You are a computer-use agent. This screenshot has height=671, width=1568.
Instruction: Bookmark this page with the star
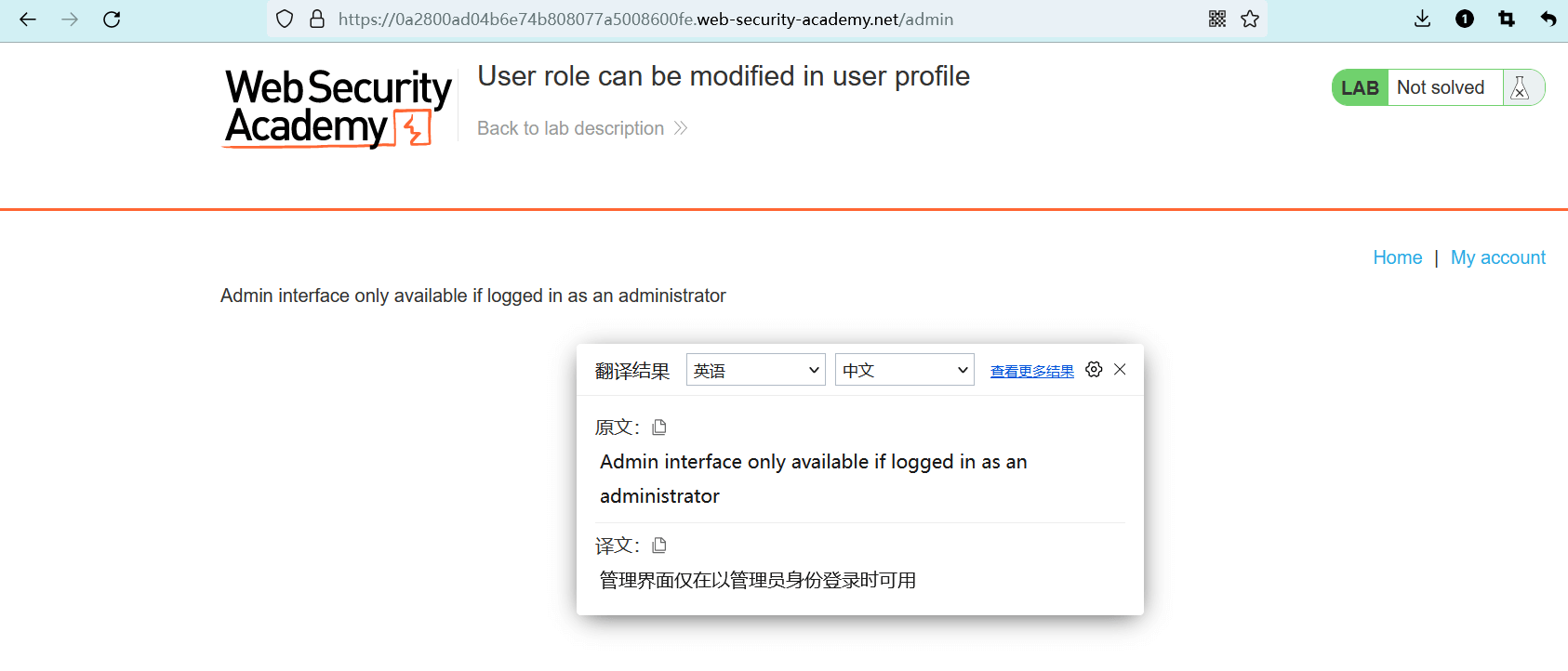(1250, 19)
